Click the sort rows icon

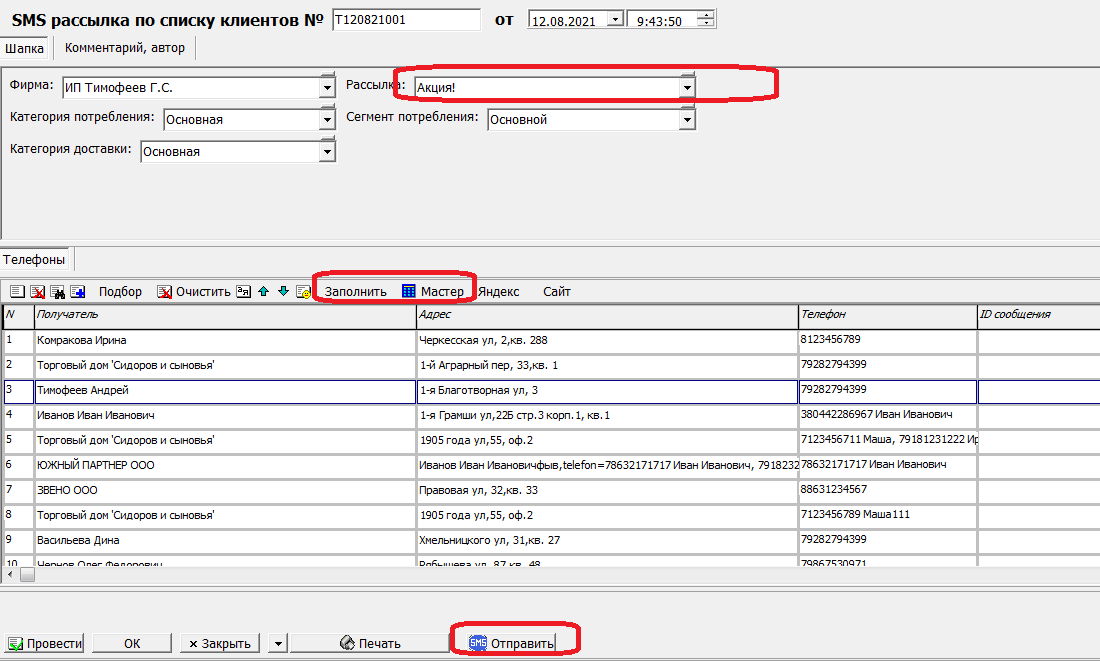244,292
